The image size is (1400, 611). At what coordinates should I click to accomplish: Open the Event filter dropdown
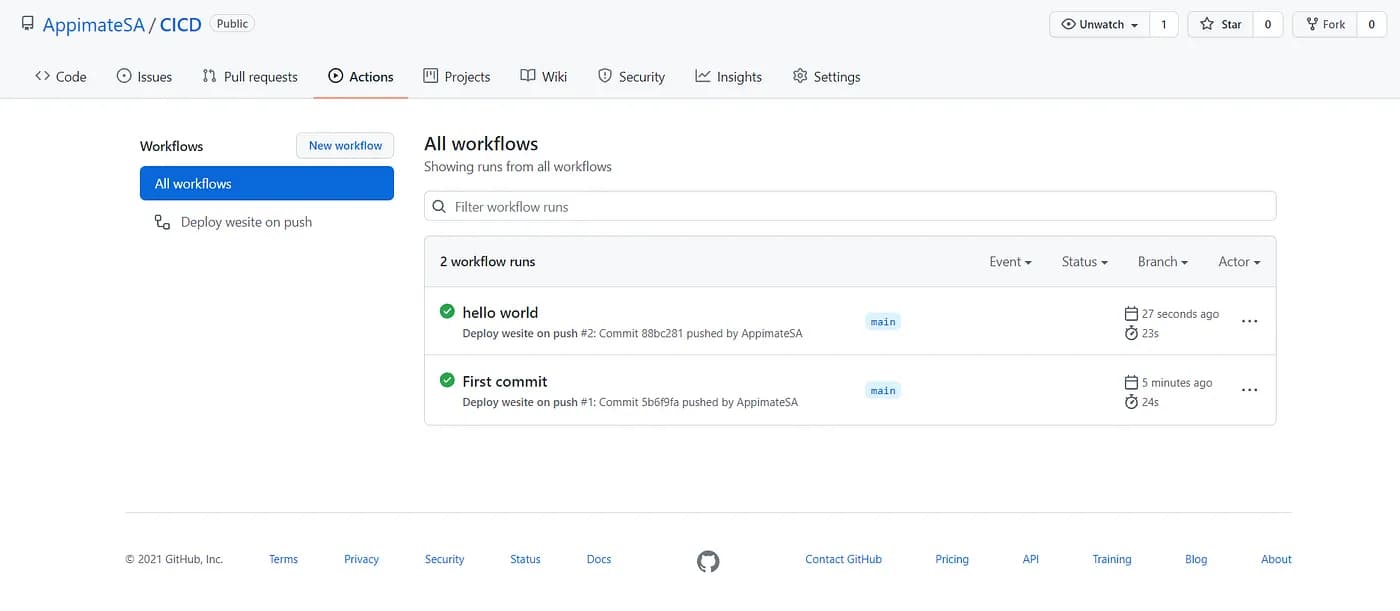click(1010, 262)
